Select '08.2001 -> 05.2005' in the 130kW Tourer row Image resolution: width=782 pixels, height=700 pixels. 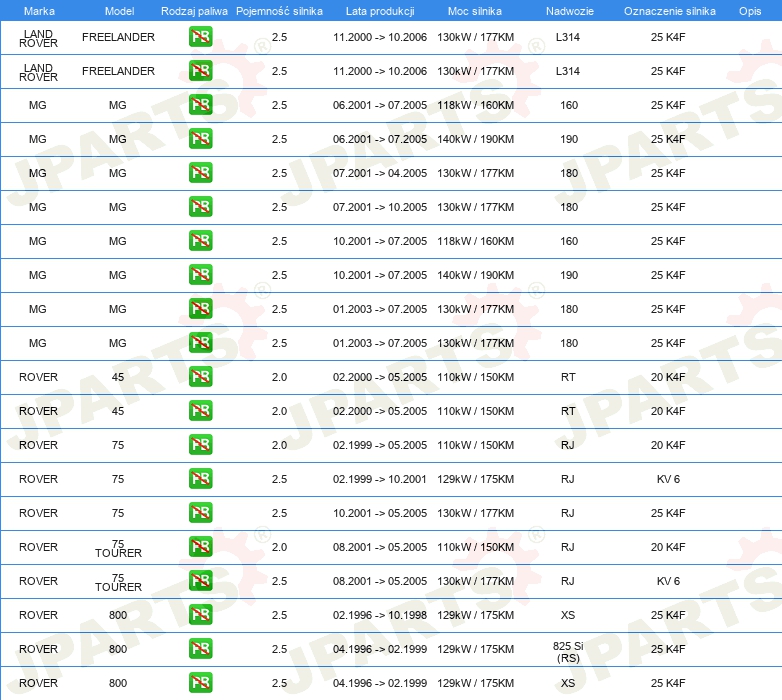coord(380,581)
